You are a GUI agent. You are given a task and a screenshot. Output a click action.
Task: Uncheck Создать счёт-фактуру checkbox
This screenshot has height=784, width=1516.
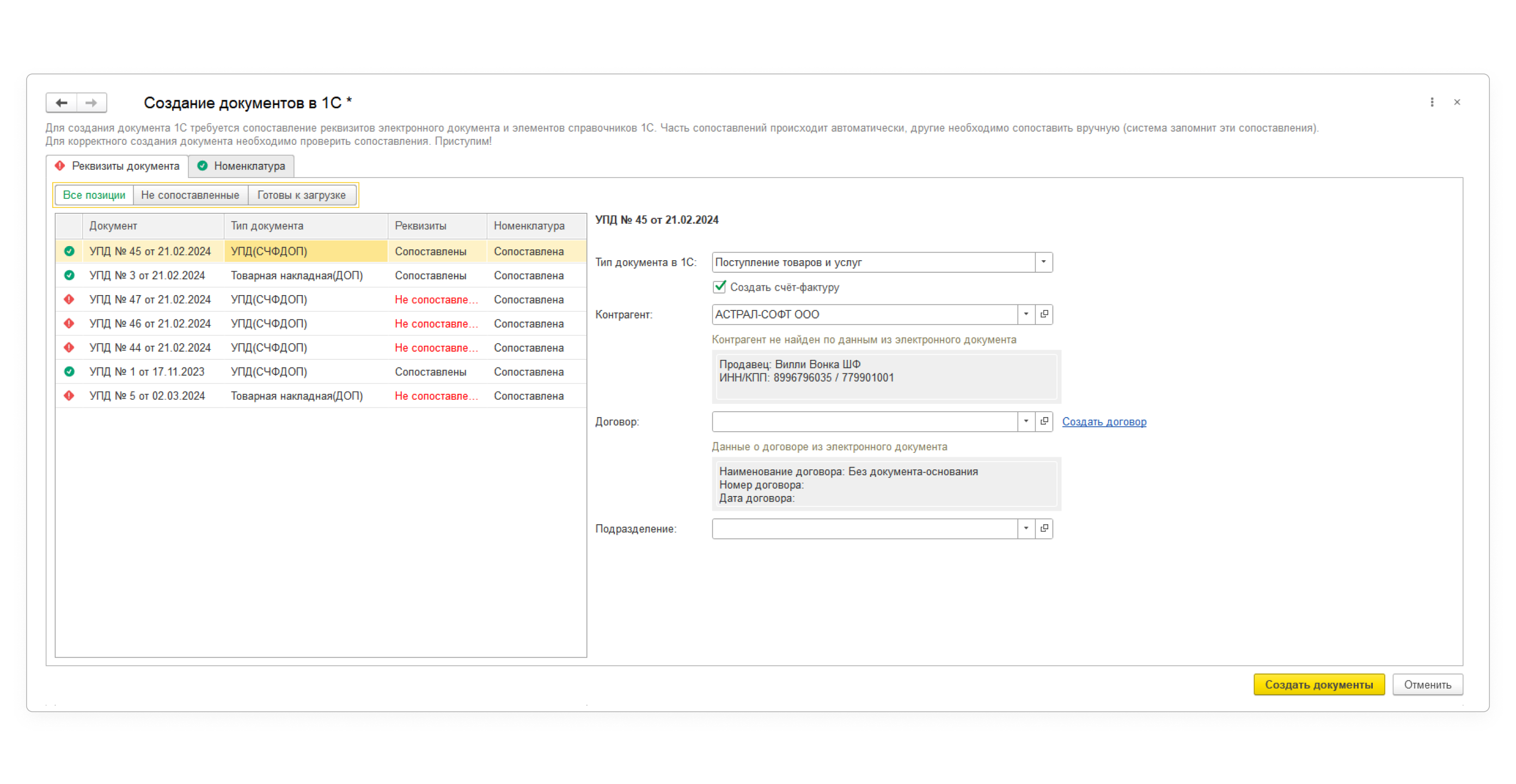point(719,287)
